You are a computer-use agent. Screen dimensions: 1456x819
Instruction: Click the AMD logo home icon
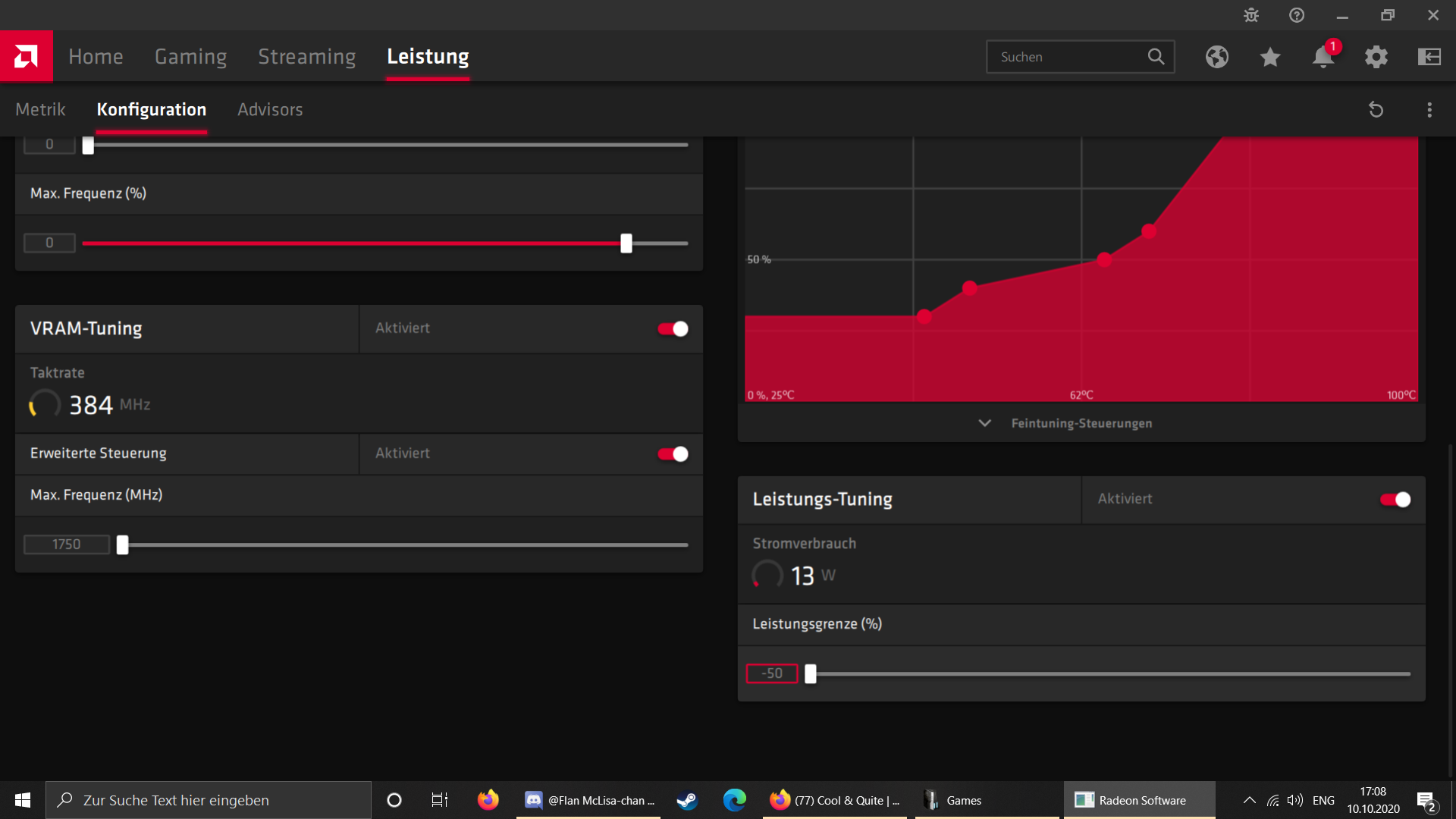[x=26, y=56]
